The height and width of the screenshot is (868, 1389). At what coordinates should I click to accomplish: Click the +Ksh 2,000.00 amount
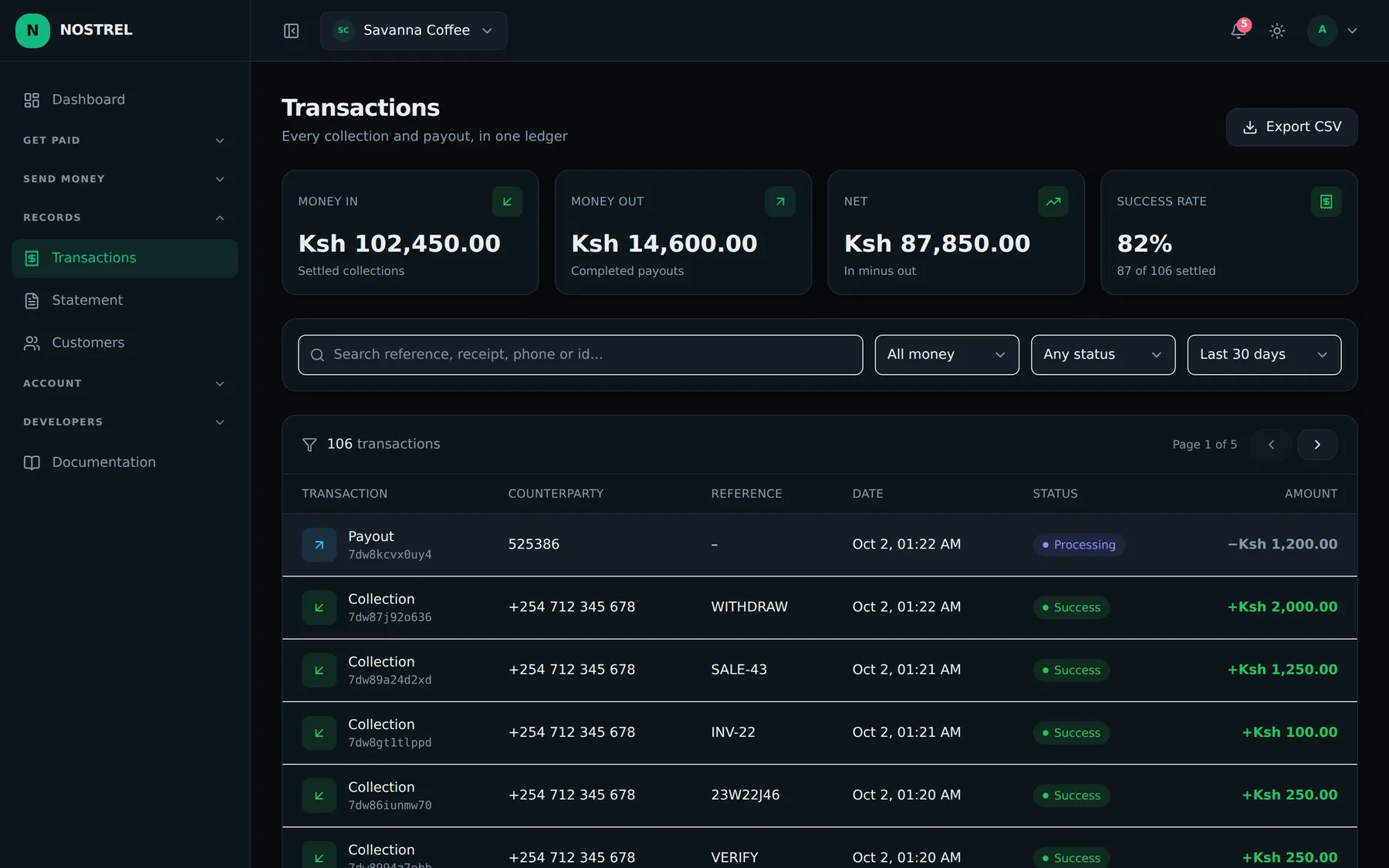pyautogui.click(x=1283, y=607)
